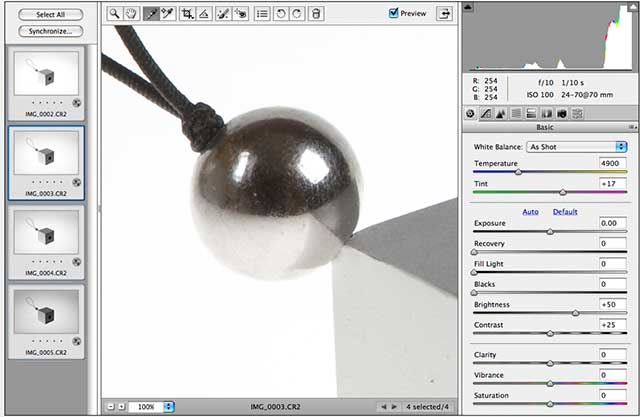Click the Fill Light value field
Image resolution: width=640 pixels, height=417 pixels.
coord(613,264)
